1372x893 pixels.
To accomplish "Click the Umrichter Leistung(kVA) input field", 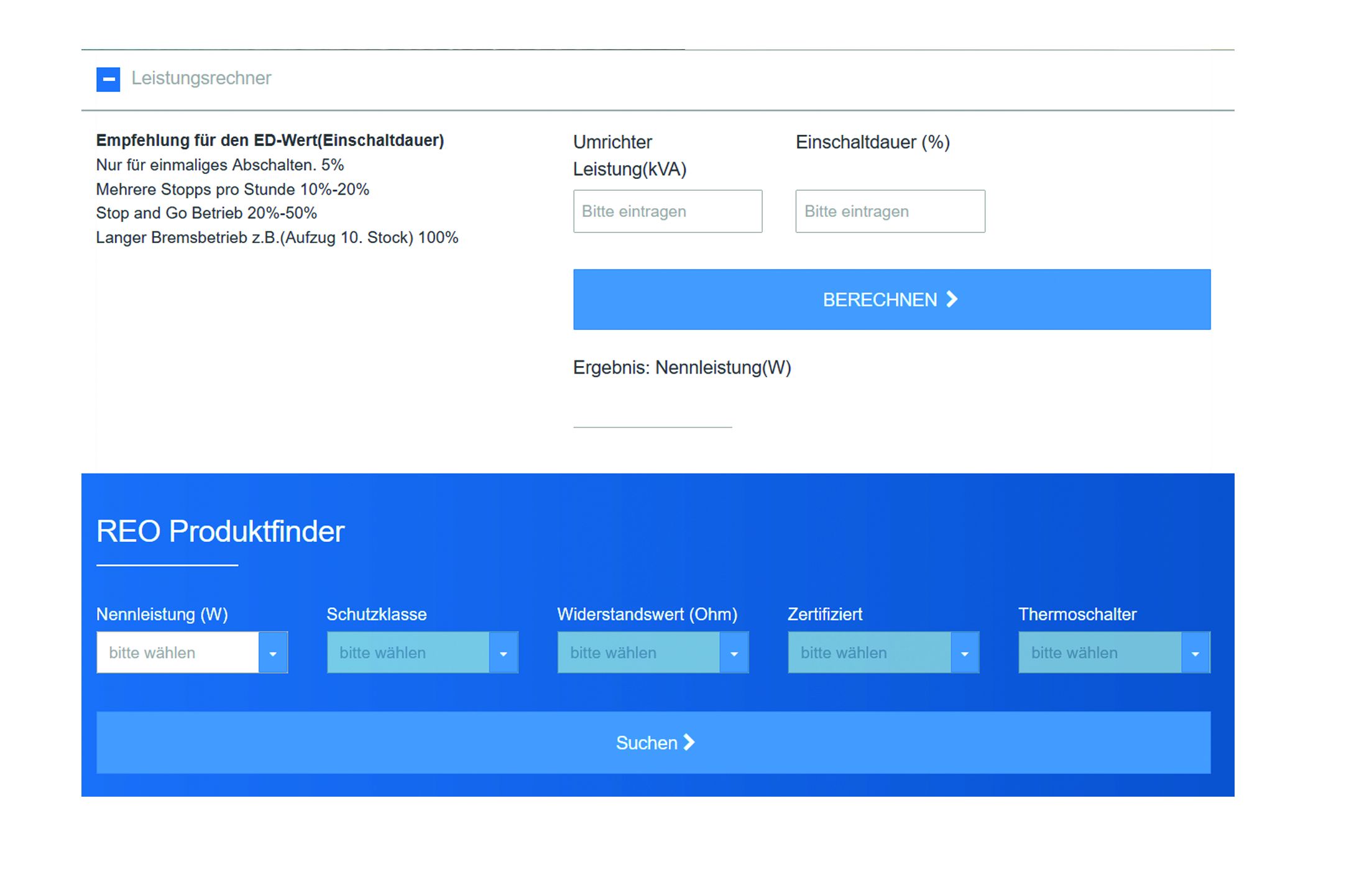I will pos(667,211).
